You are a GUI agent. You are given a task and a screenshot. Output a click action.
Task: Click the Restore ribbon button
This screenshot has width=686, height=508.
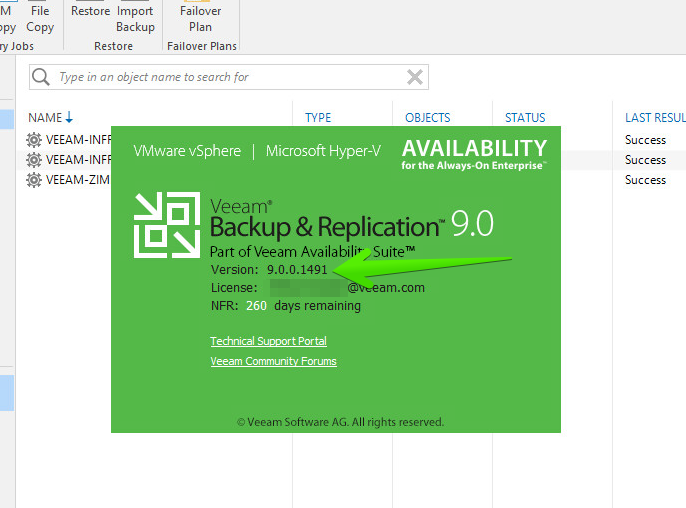coord(91,11)
